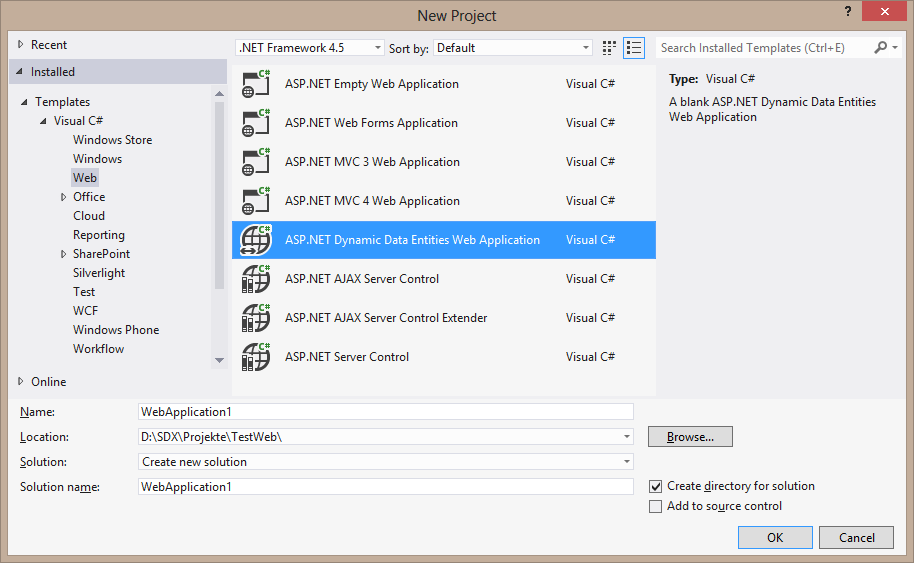
Task: Enable Add to source control checkbox
Action: [x=656, y=507]
